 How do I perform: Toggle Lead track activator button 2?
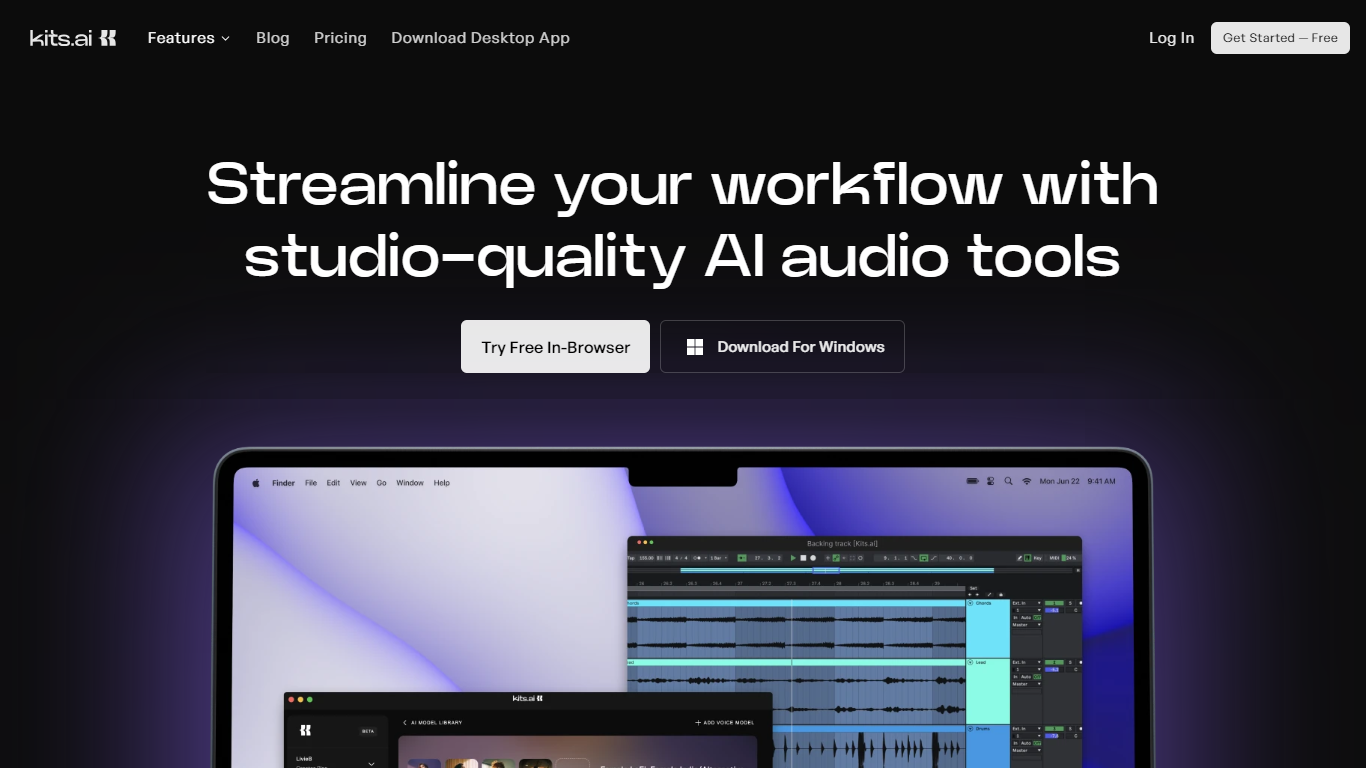click(x=1054, y=662)
